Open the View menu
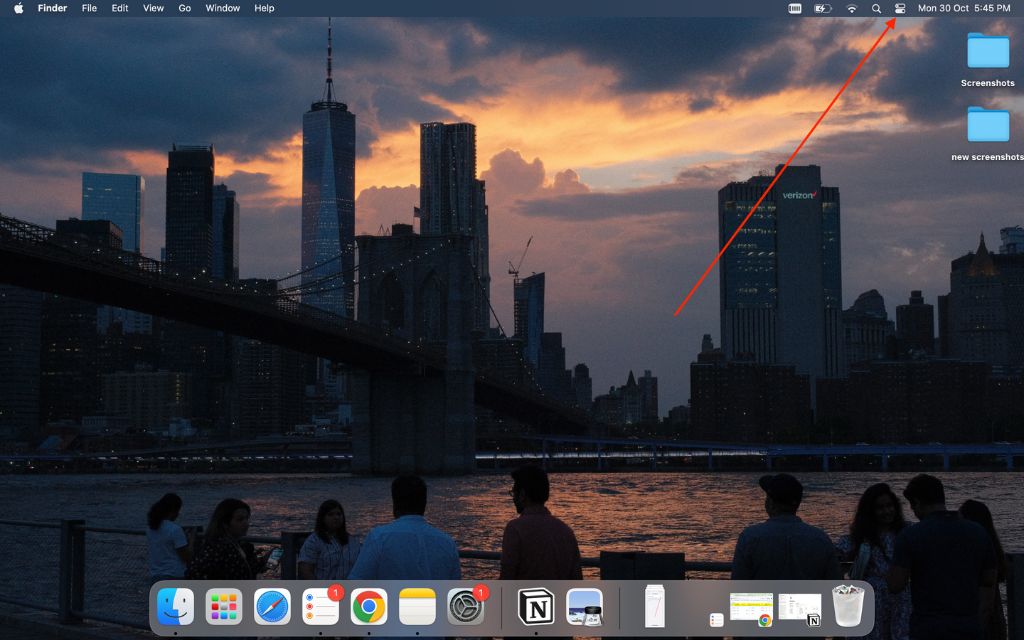The height and width of the screenshot is (640, 1024). point(153,8)
